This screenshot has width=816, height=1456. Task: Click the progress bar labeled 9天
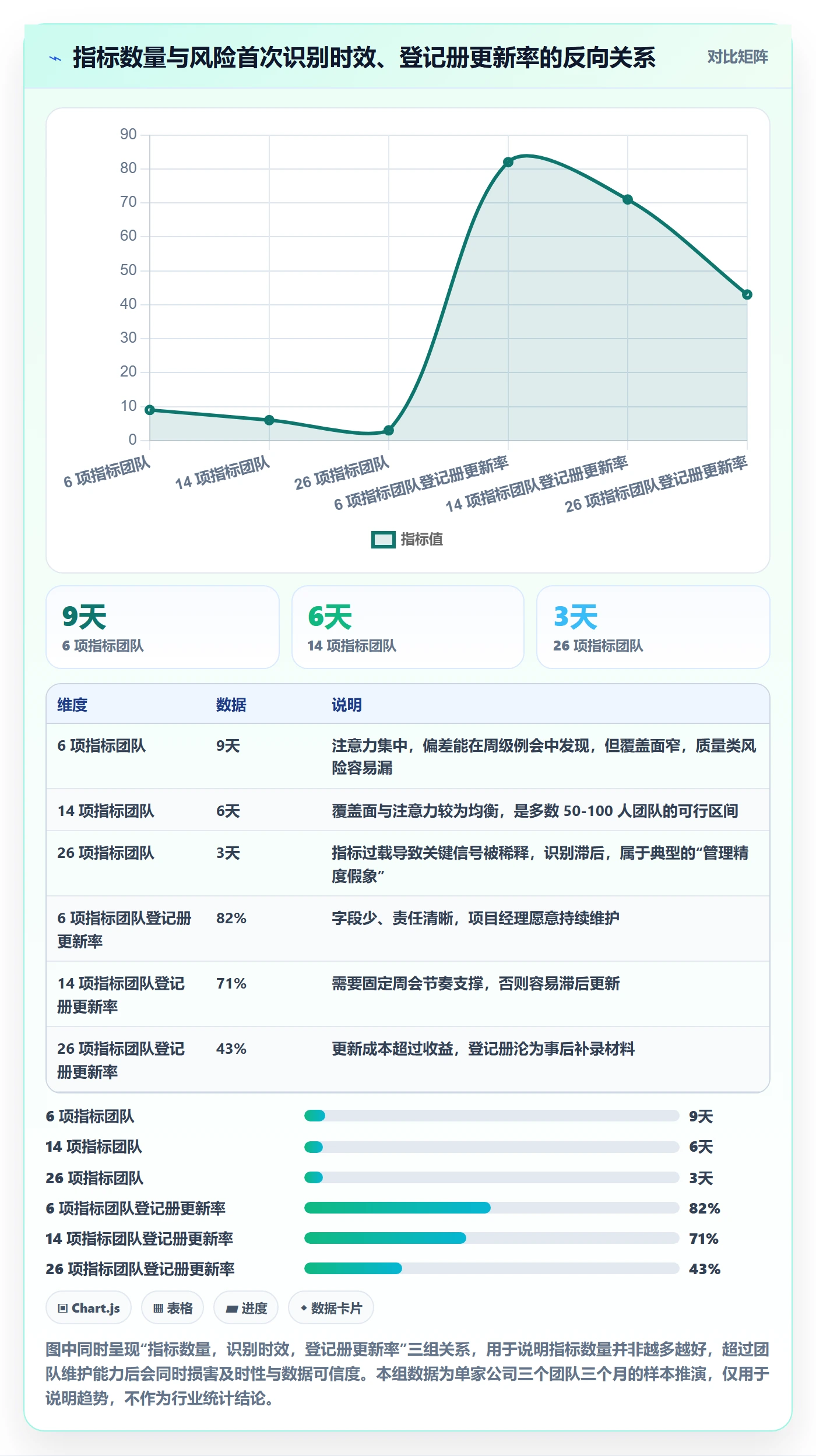(x=491, y=1116)
